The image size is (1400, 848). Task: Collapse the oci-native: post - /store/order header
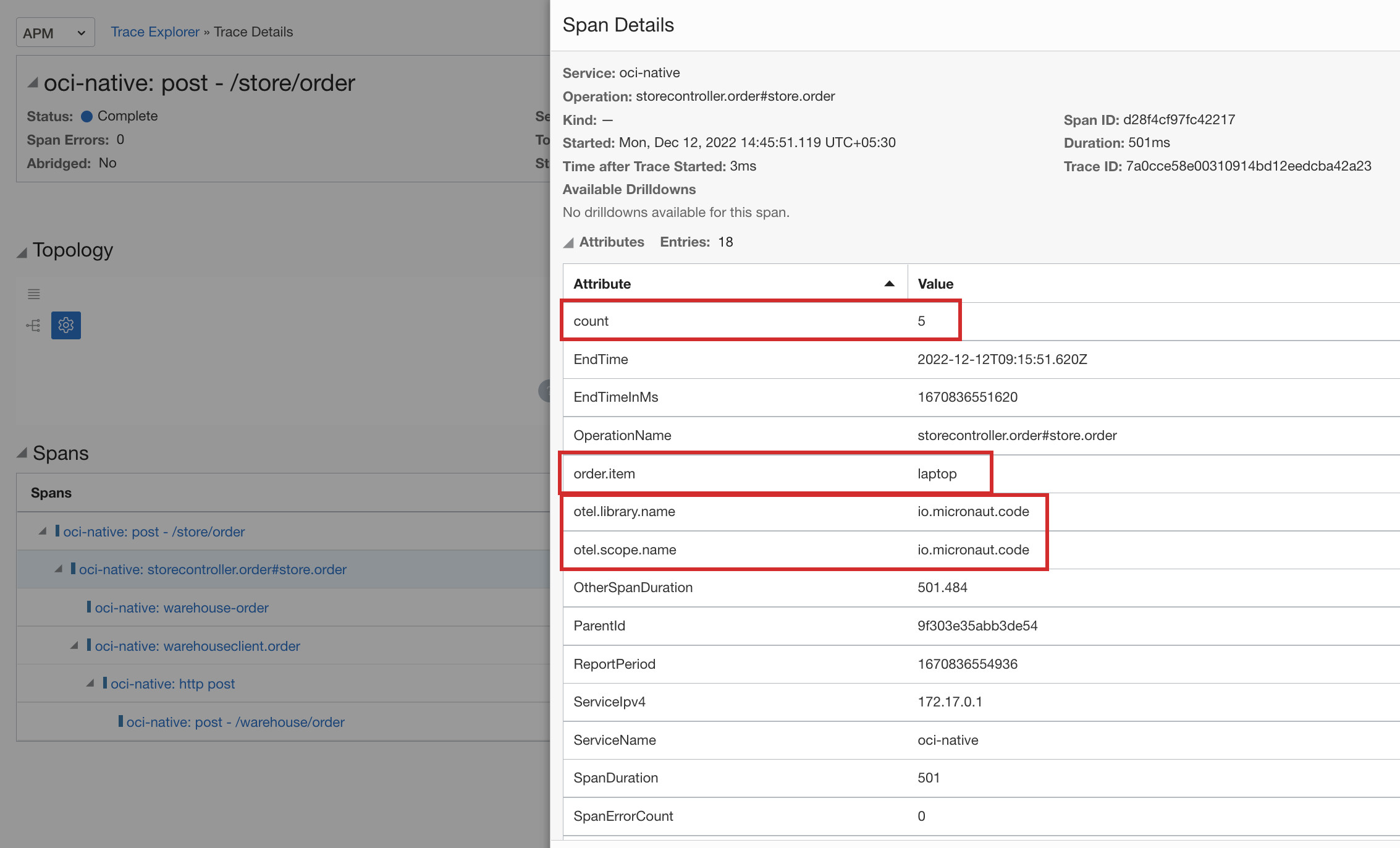point(33,82)
